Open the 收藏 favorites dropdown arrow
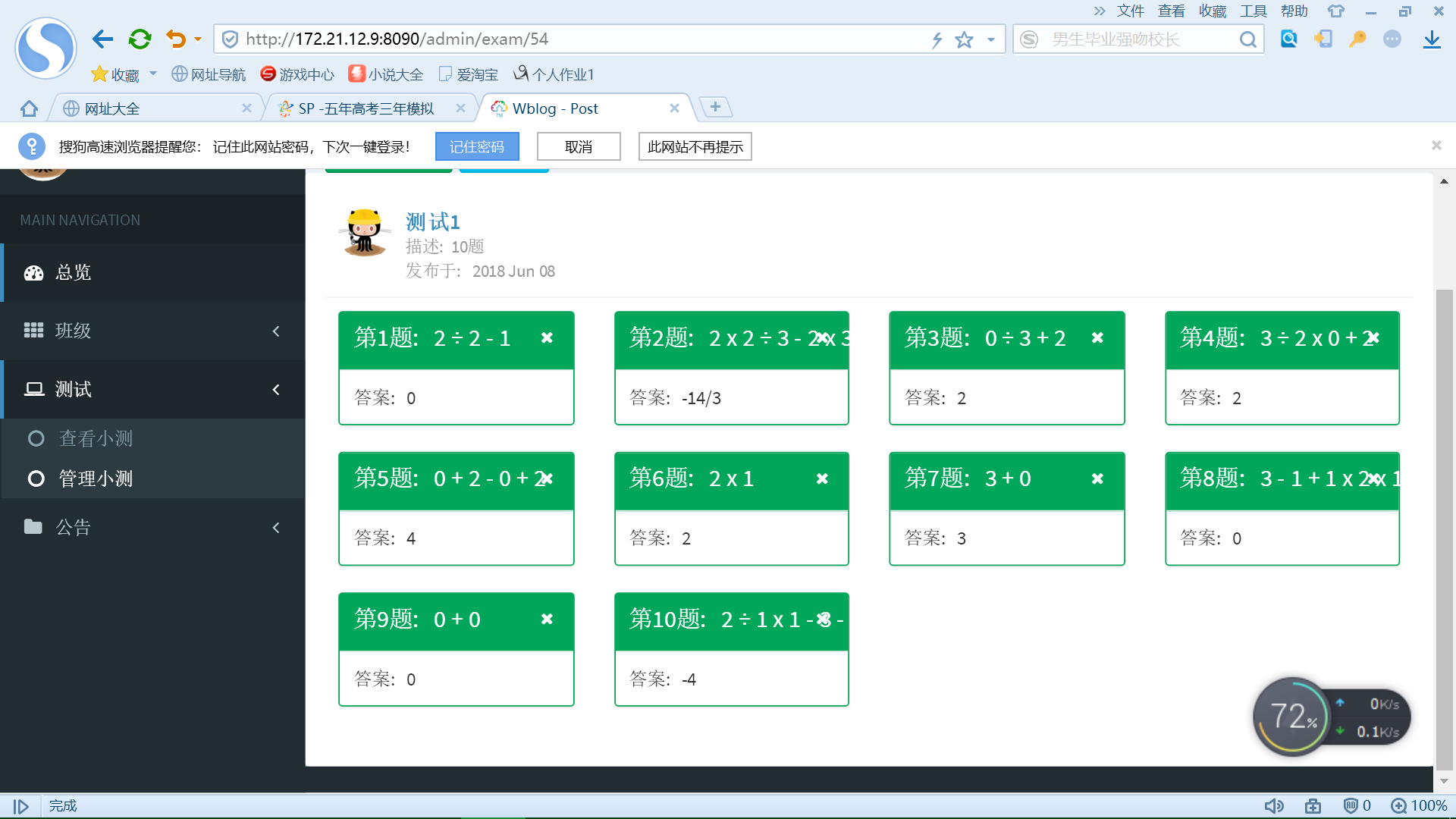 pyautogui.click(x=153, y=74)
